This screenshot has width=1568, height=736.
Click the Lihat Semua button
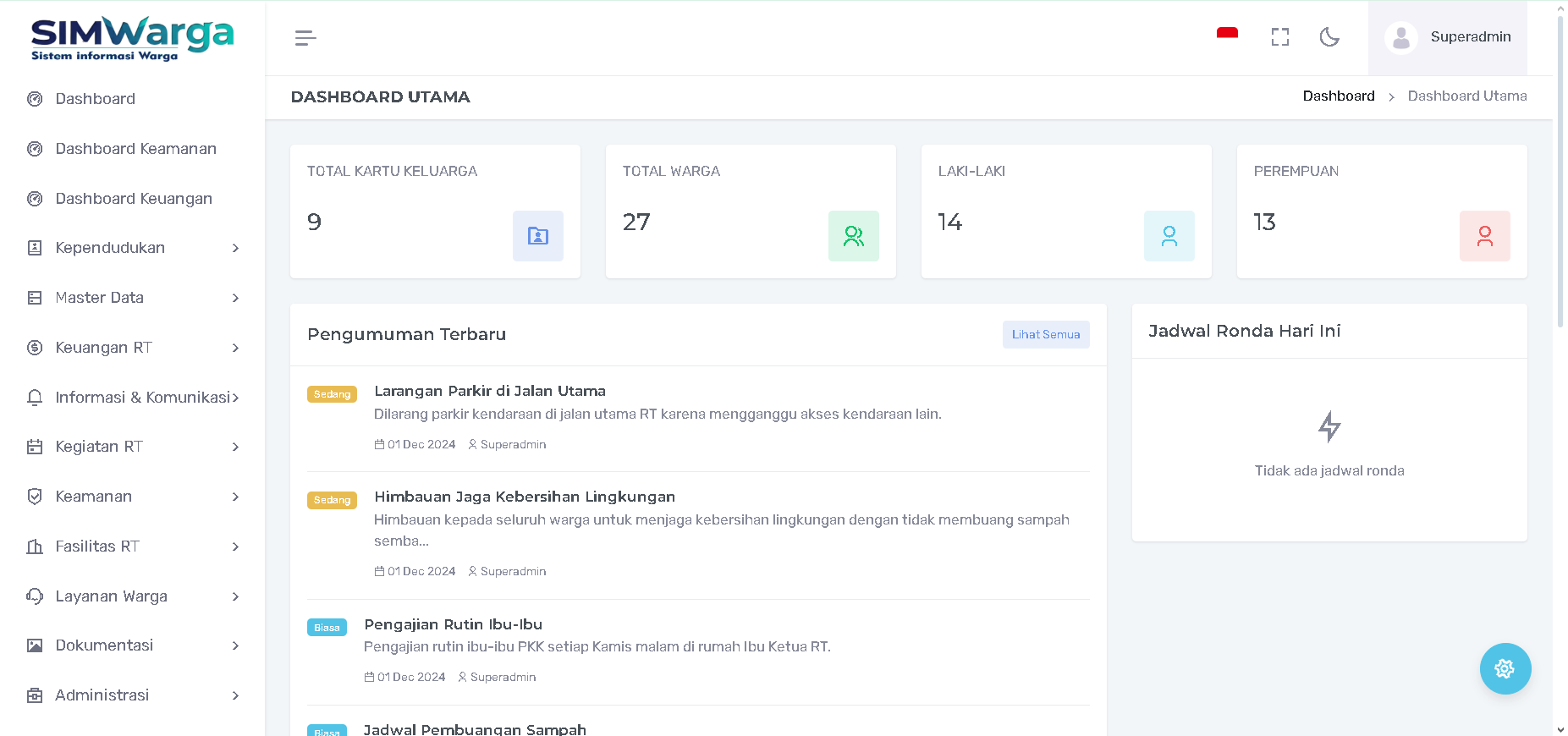click(1045, 334)
